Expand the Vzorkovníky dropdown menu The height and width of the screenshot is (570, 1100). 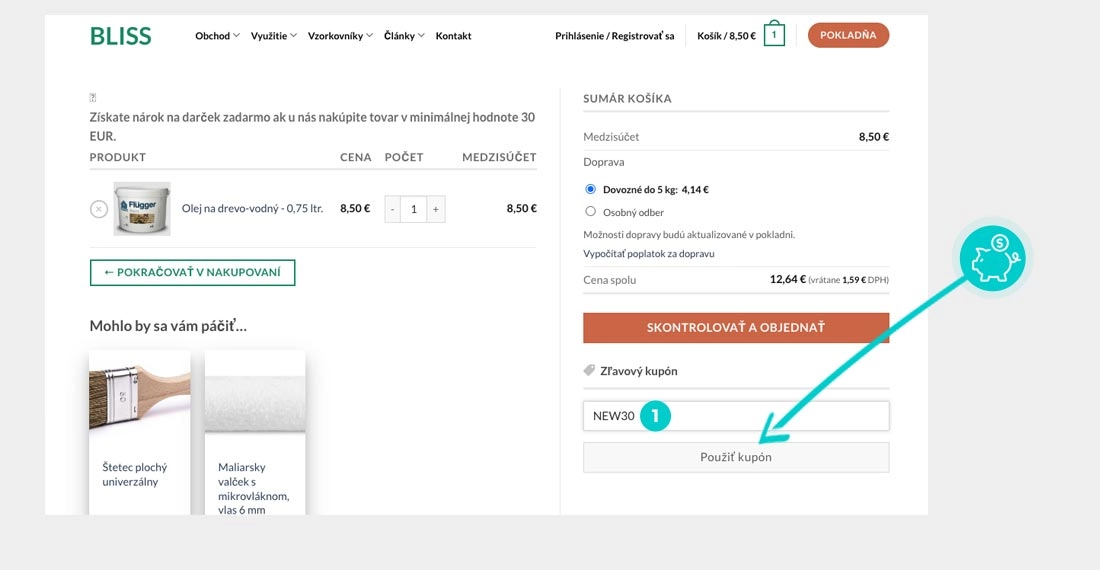(x=340, y=36)
